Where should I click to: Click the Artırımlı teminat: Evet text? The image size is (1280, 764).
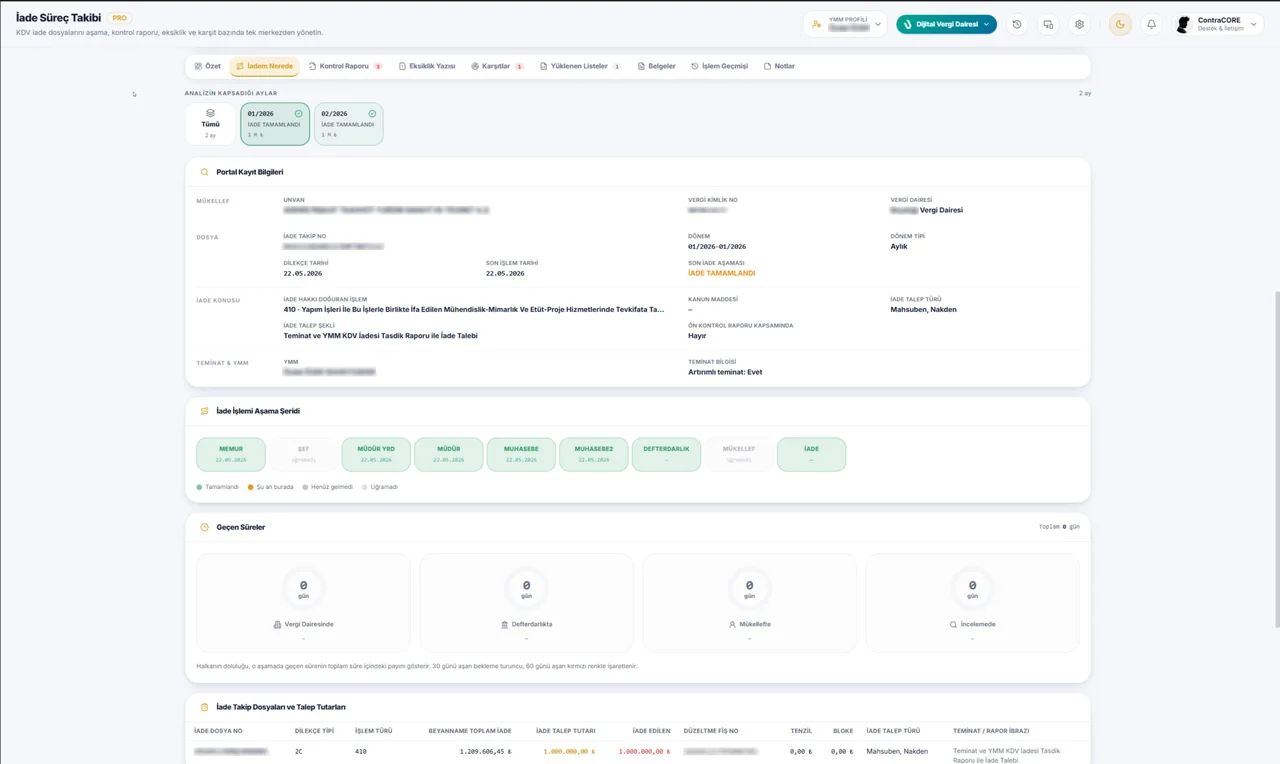[x=725, y=372]
